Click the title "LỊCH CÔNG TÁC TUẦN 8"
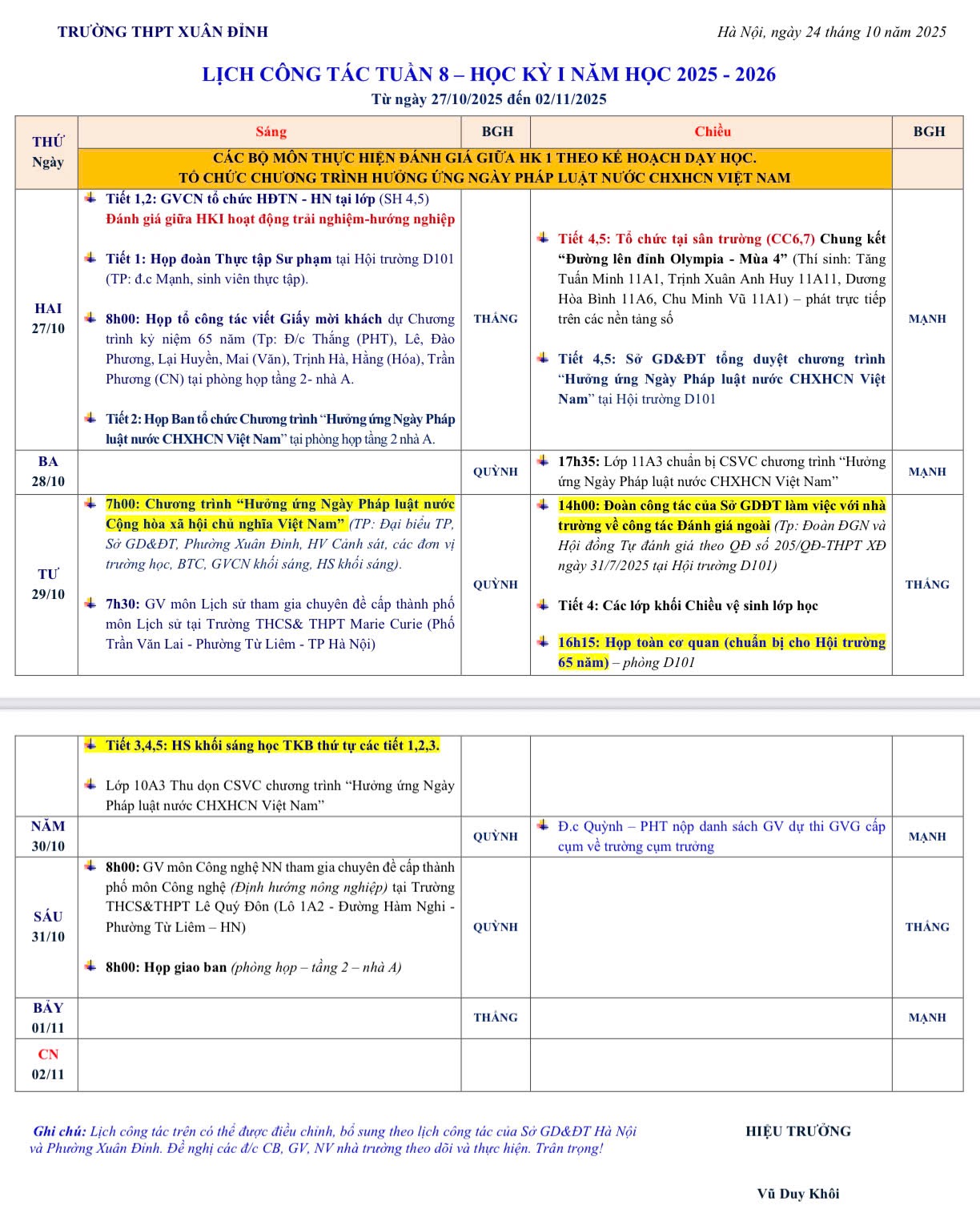This screenshot has width=980, height=1213. (488, 74)
